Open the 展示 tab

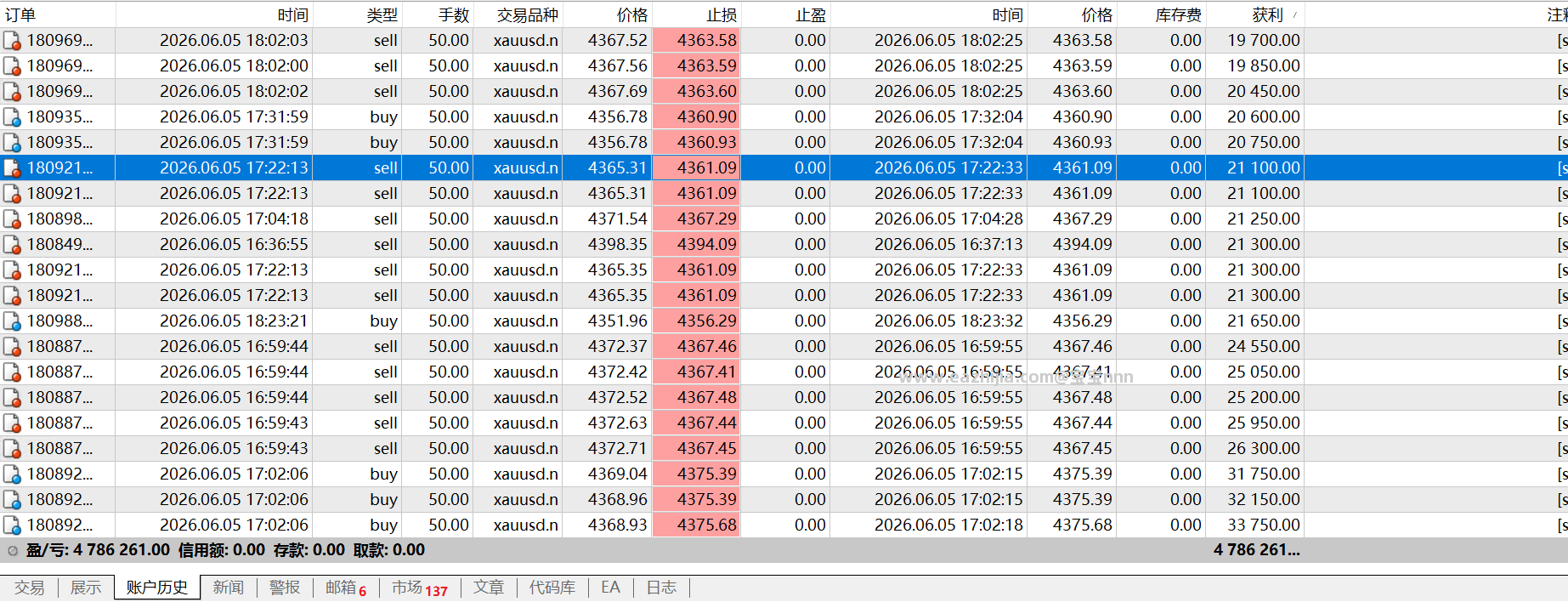(85, 588)
